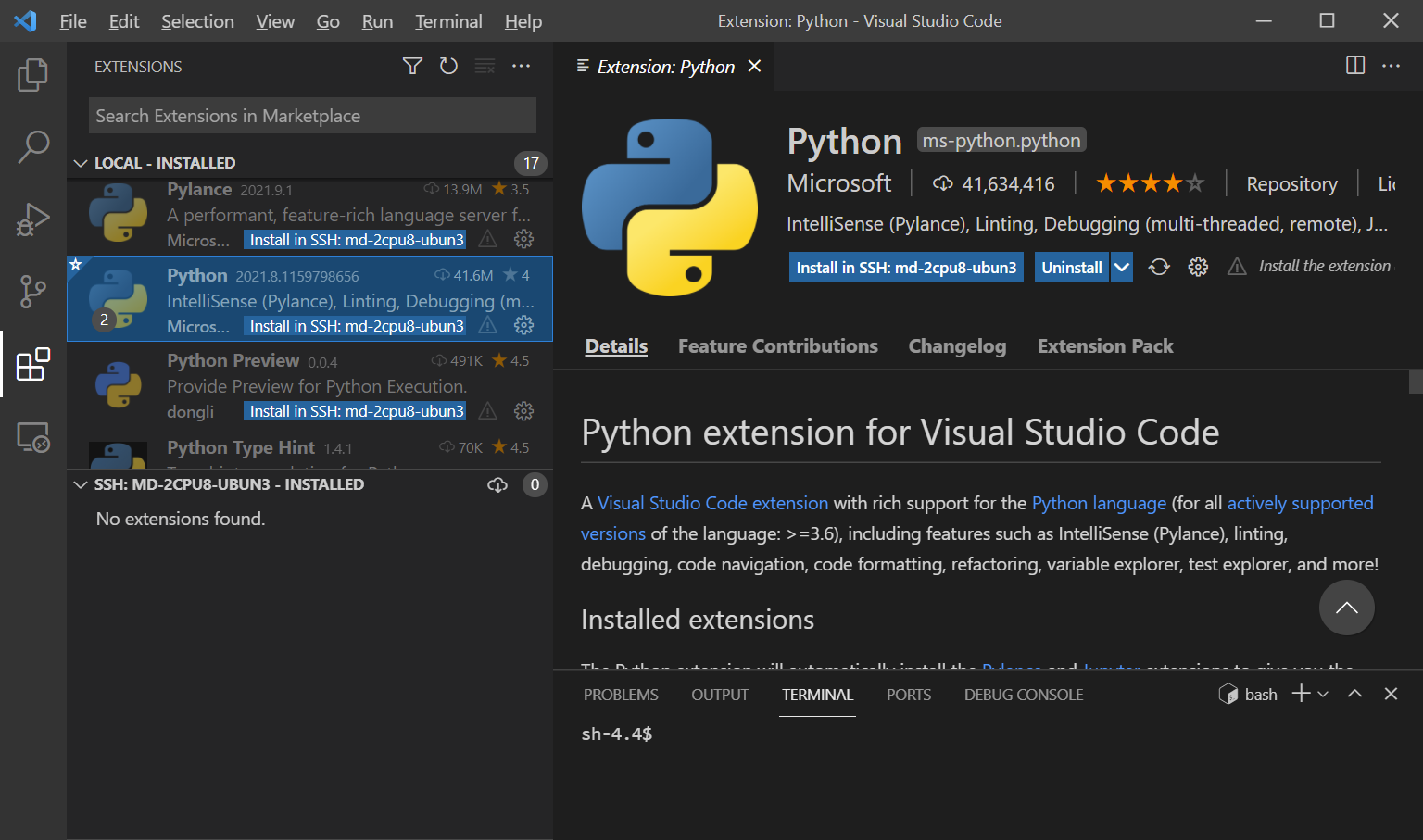Select the Python Type Hint extension row
Viewport: 1423px width, 840px height.
pos(309,451)
